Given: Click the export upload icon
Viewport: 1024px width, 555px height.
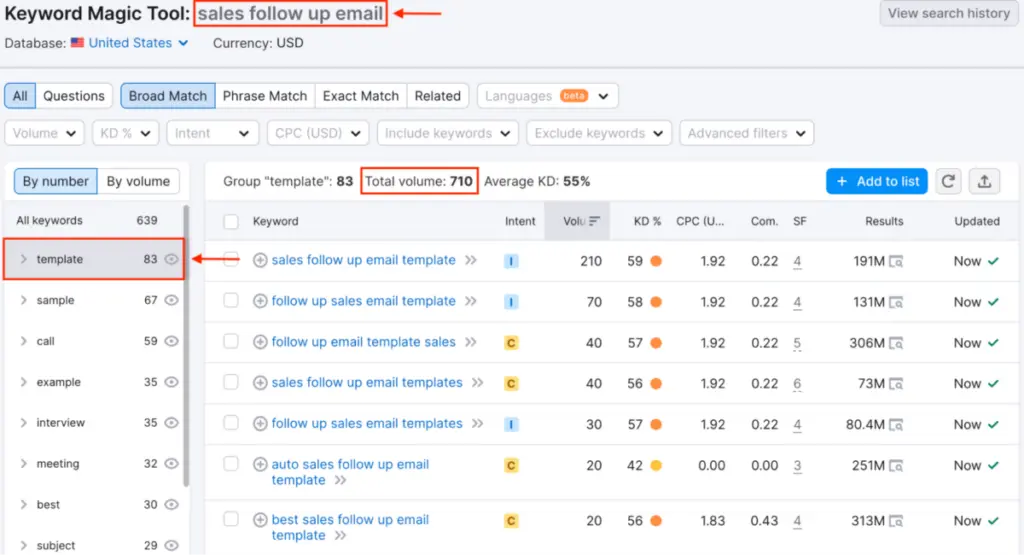Looking at the screenshot, I should 984,181.
